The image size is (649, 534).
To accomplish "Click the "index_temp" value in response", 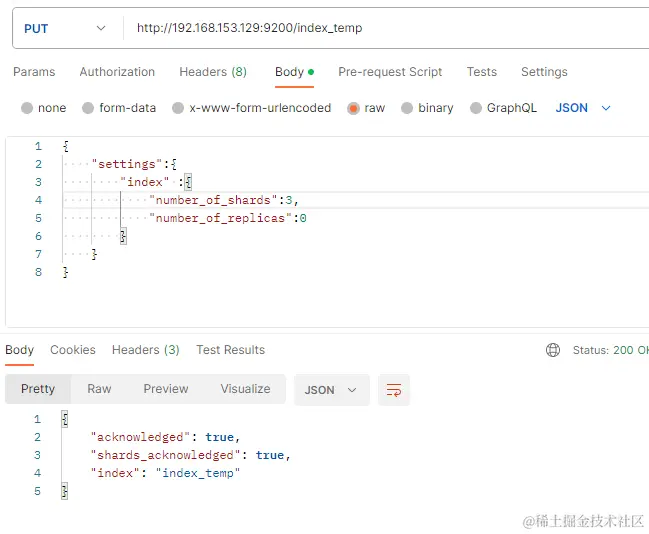I will point(198,473).
